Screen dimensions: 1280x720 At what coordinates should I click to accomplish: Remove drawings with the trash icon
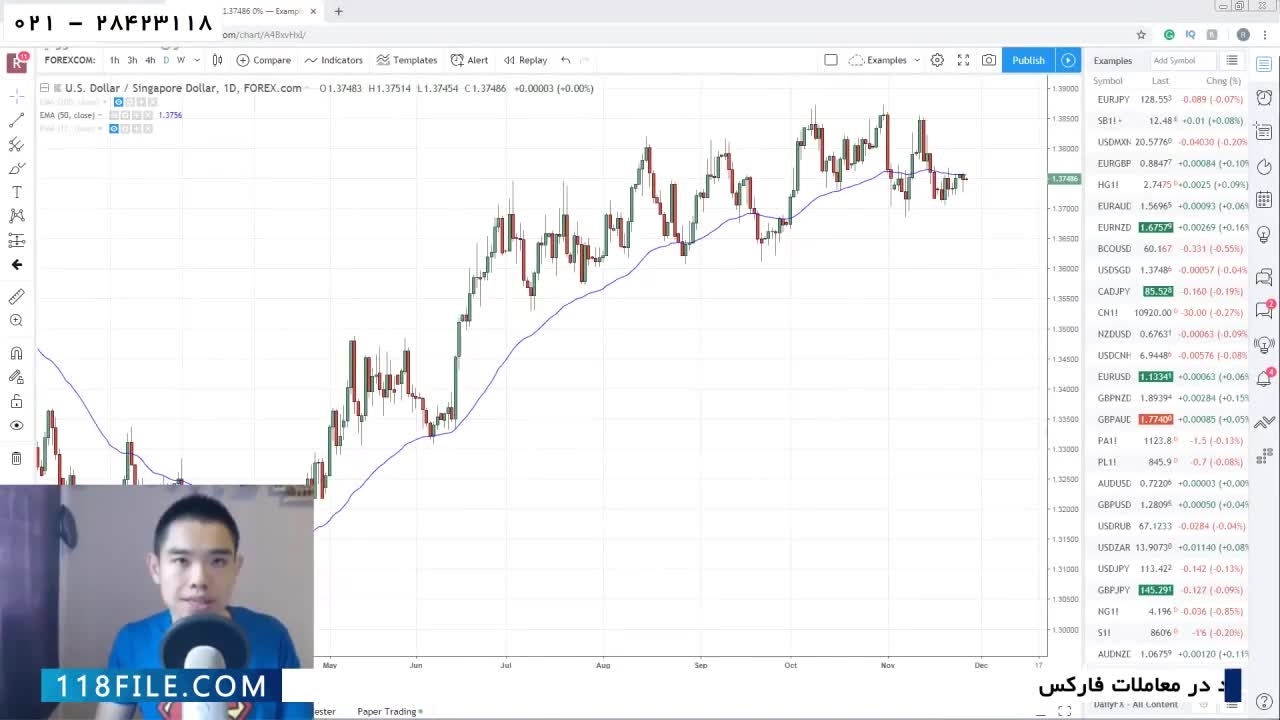click(x=17, y=458)
